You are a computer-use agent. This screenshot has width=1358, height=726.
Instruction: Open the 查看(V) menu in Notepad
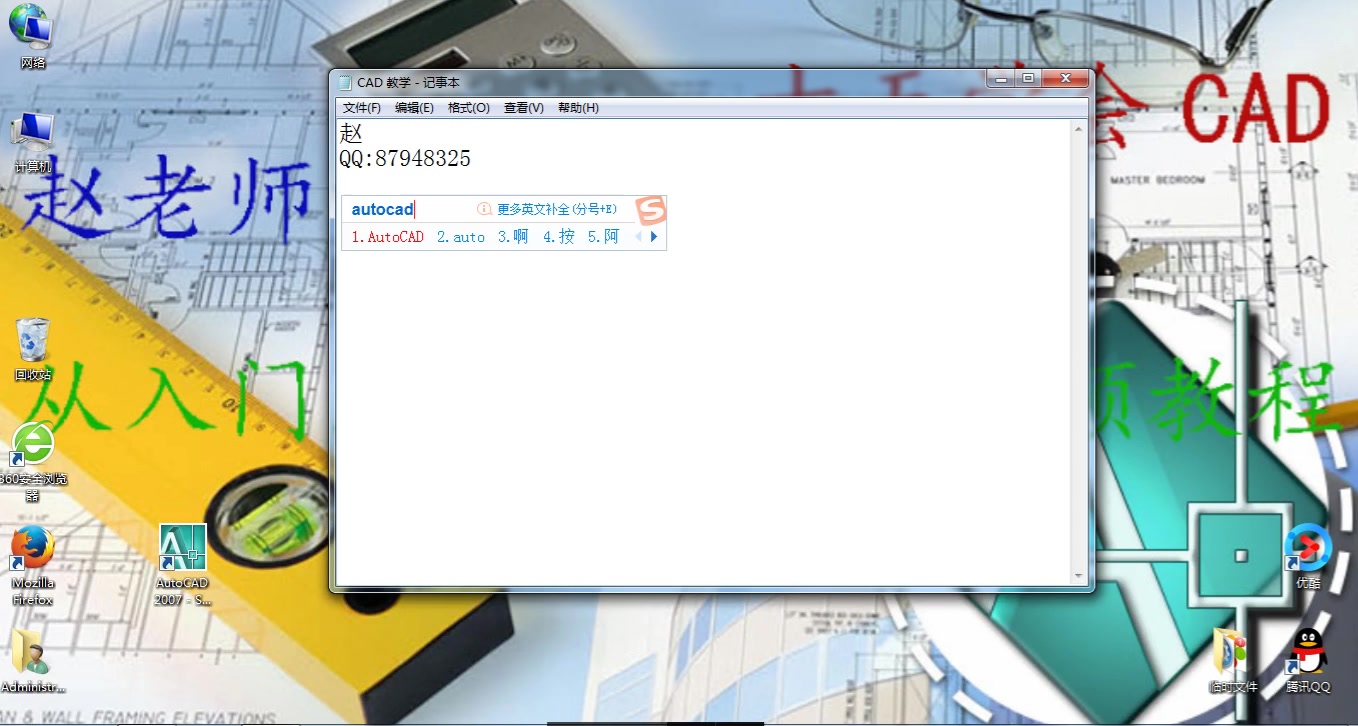click(x=524, y=108)
